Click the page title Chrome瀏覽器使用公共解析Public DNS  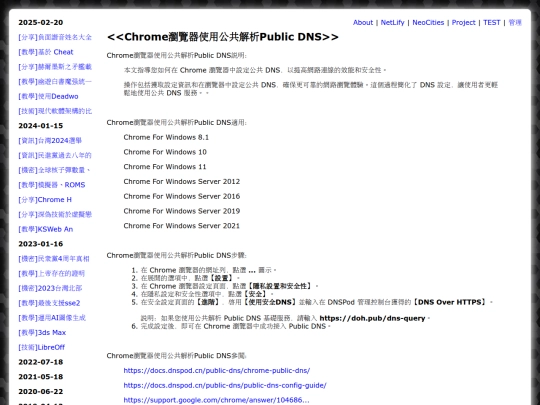223,37
